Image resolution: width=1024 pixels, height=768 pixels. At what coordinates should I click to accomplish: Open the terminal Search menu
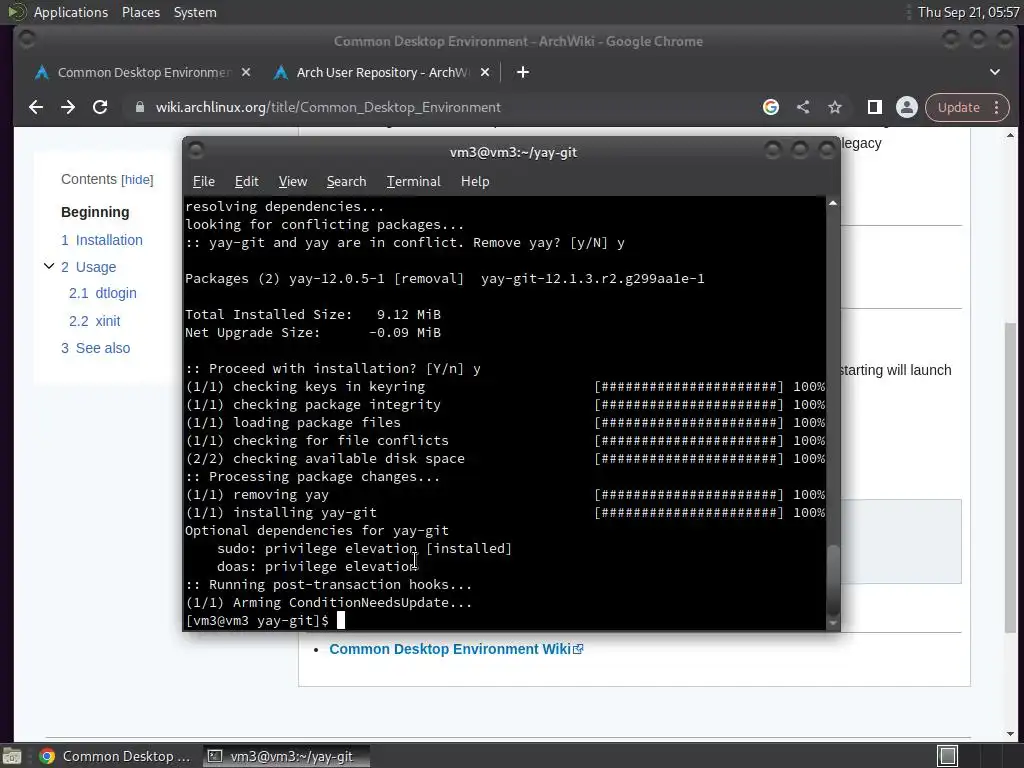click(346, 182)
